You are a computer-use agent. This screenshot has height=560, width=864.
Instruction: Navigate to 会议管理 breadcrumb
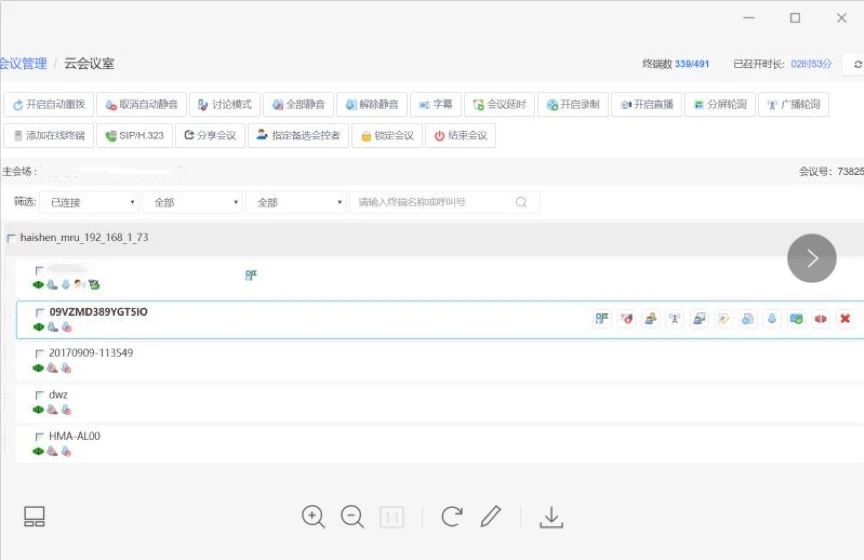pyautogui.click(x=23, y=64)
